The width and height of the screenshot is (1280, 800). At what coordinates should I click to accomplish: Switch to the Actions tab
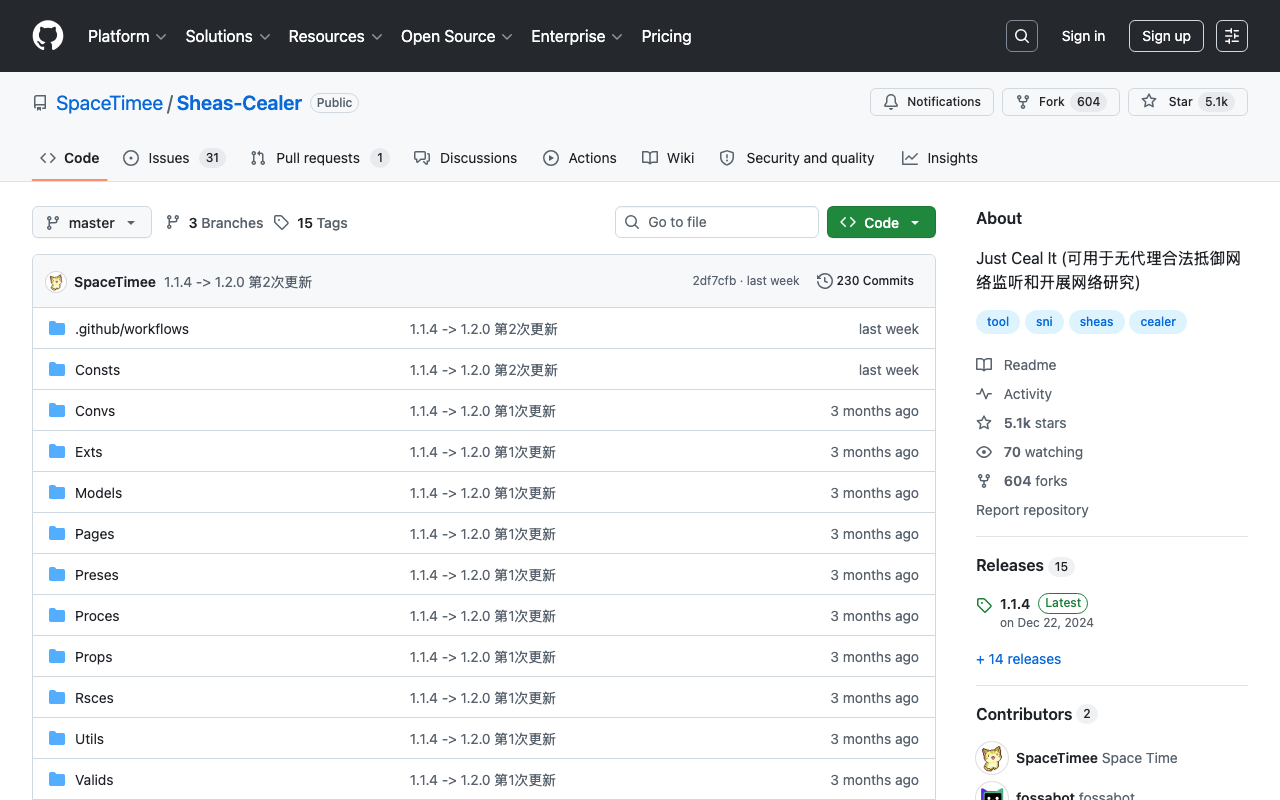pos(580,158)
